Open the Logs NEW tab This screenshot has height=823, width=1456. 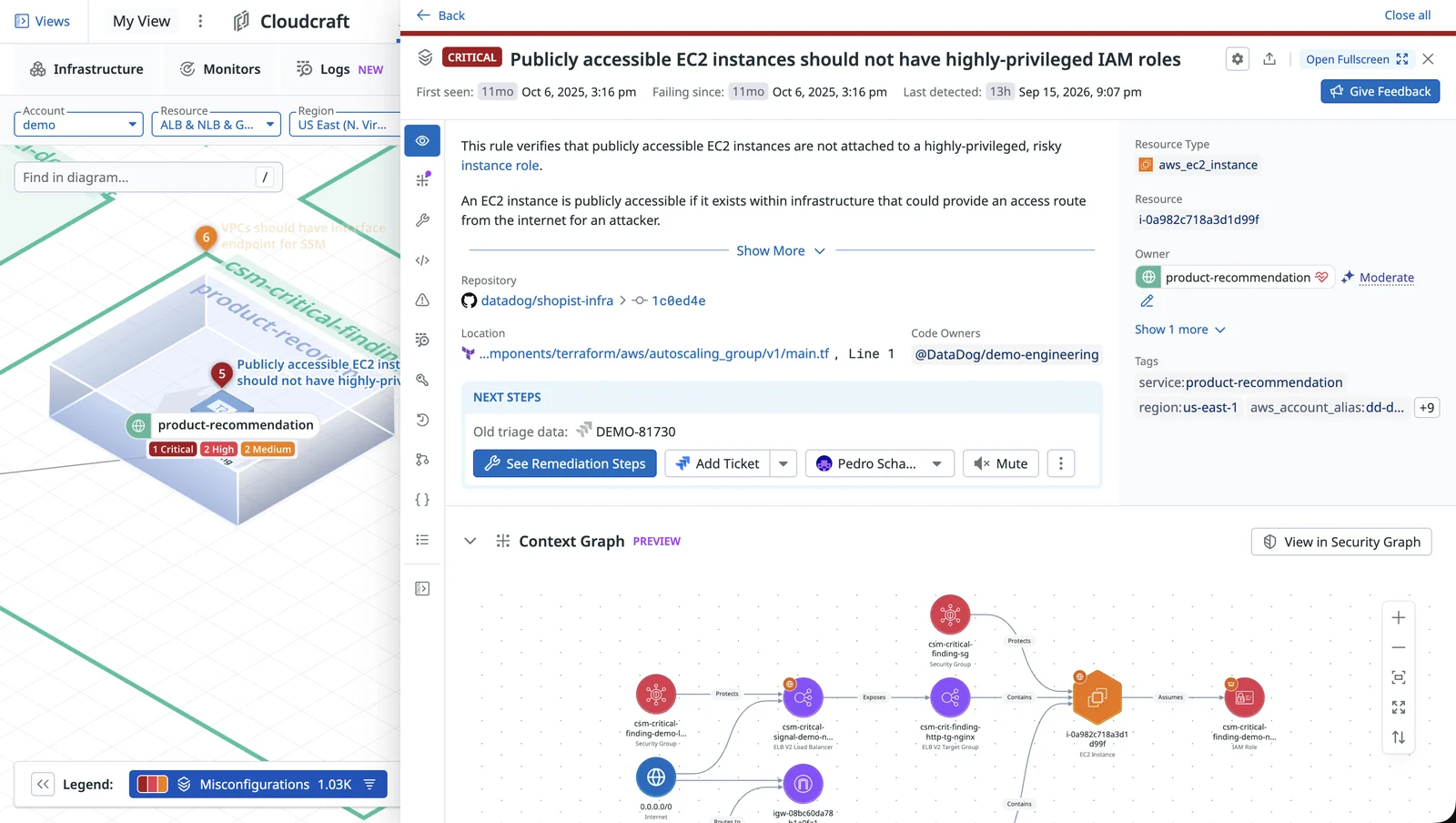(340, 69)
